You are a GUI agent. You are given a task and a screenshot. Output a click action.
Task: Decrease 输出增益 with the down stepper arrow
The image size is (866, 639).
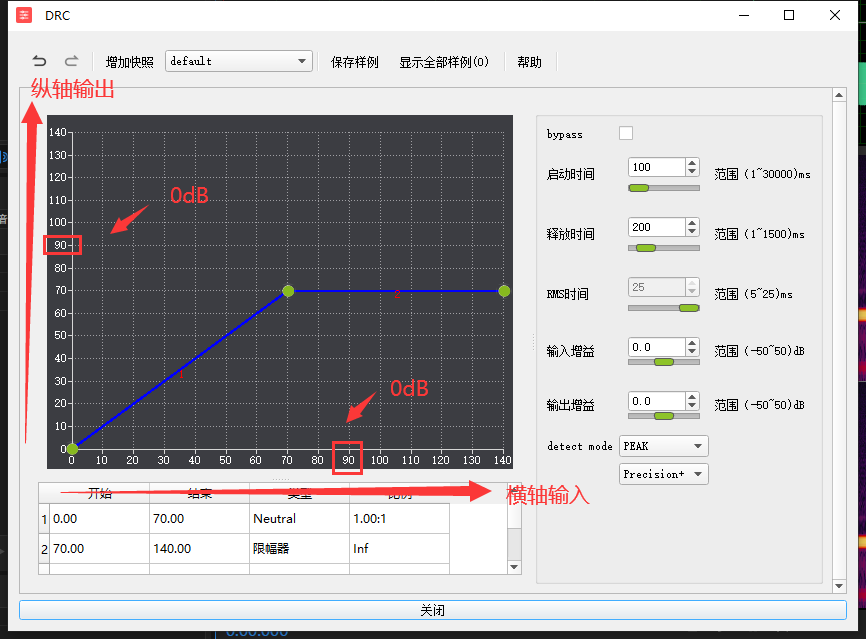click(x=692, y=406)
